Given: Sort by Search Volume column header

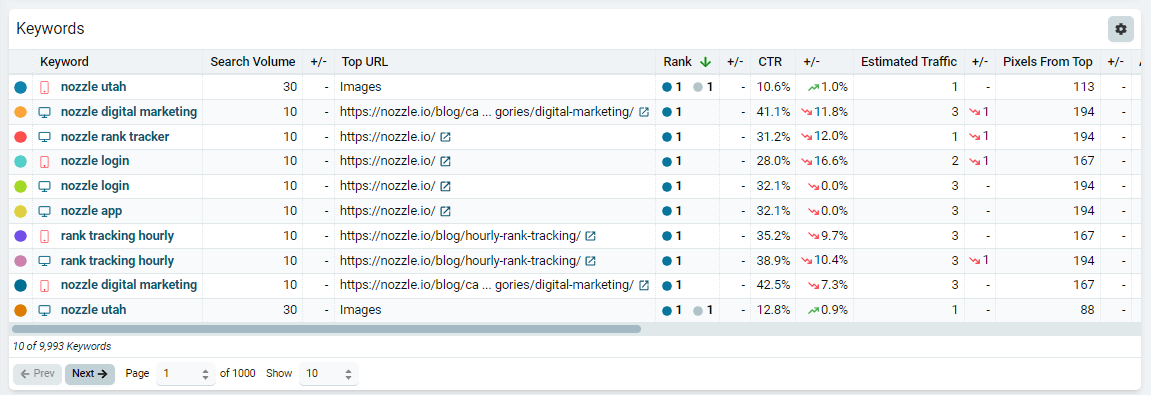Looking at the screenshot, I should (253, 62).
